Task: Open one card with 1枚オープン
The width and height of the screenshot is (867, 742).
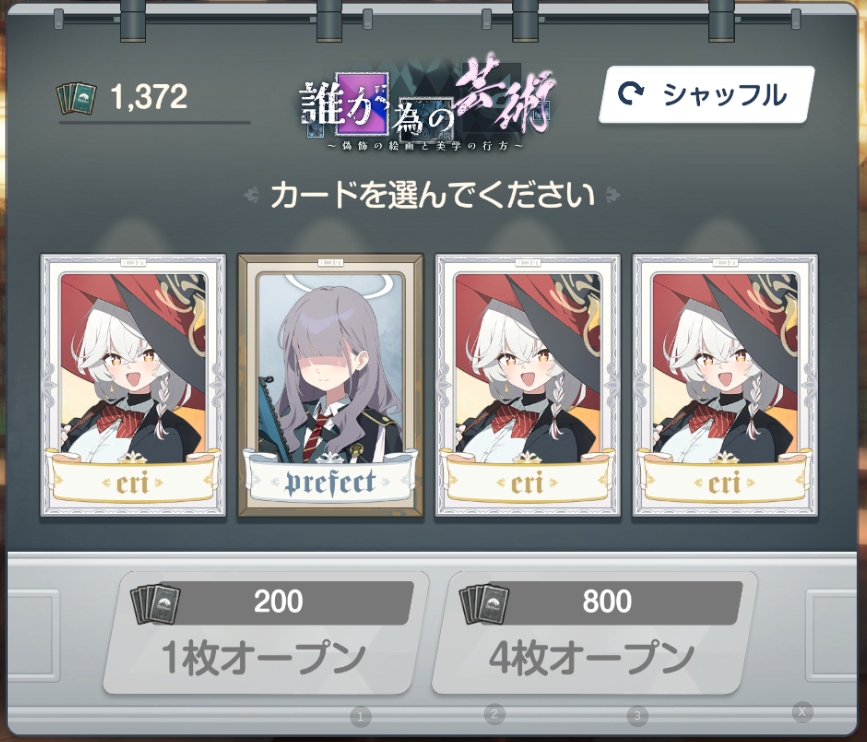Action: [265, 633]
